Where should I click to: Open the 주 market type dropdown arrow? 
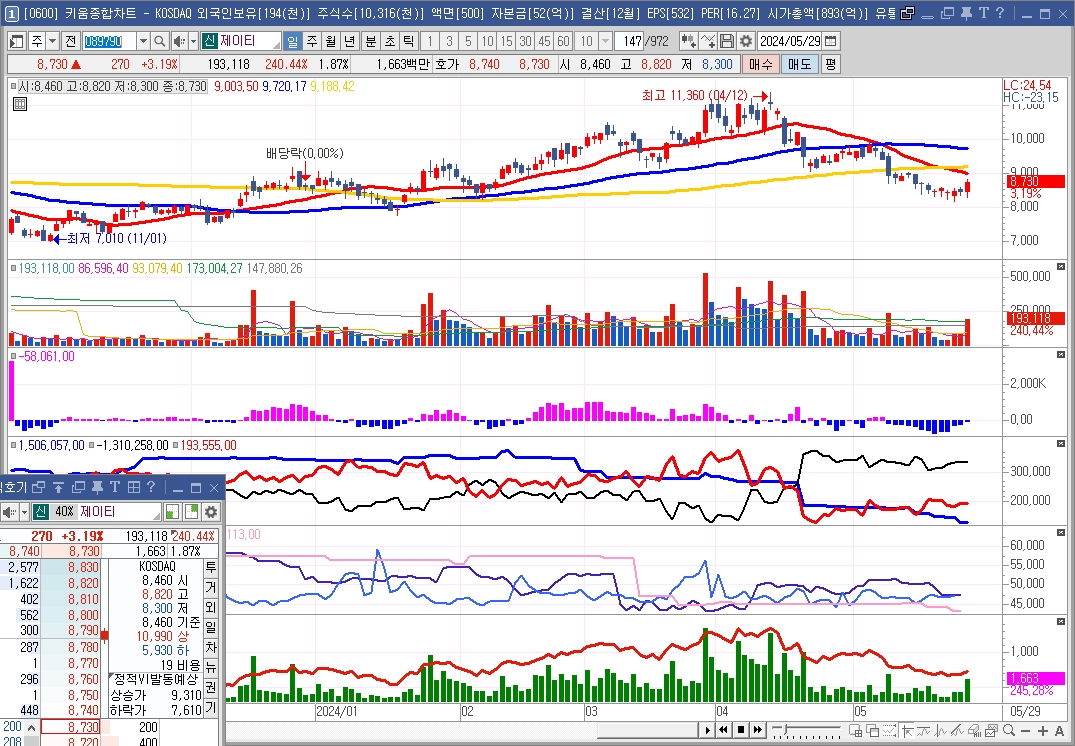click(x=53, y=41)
